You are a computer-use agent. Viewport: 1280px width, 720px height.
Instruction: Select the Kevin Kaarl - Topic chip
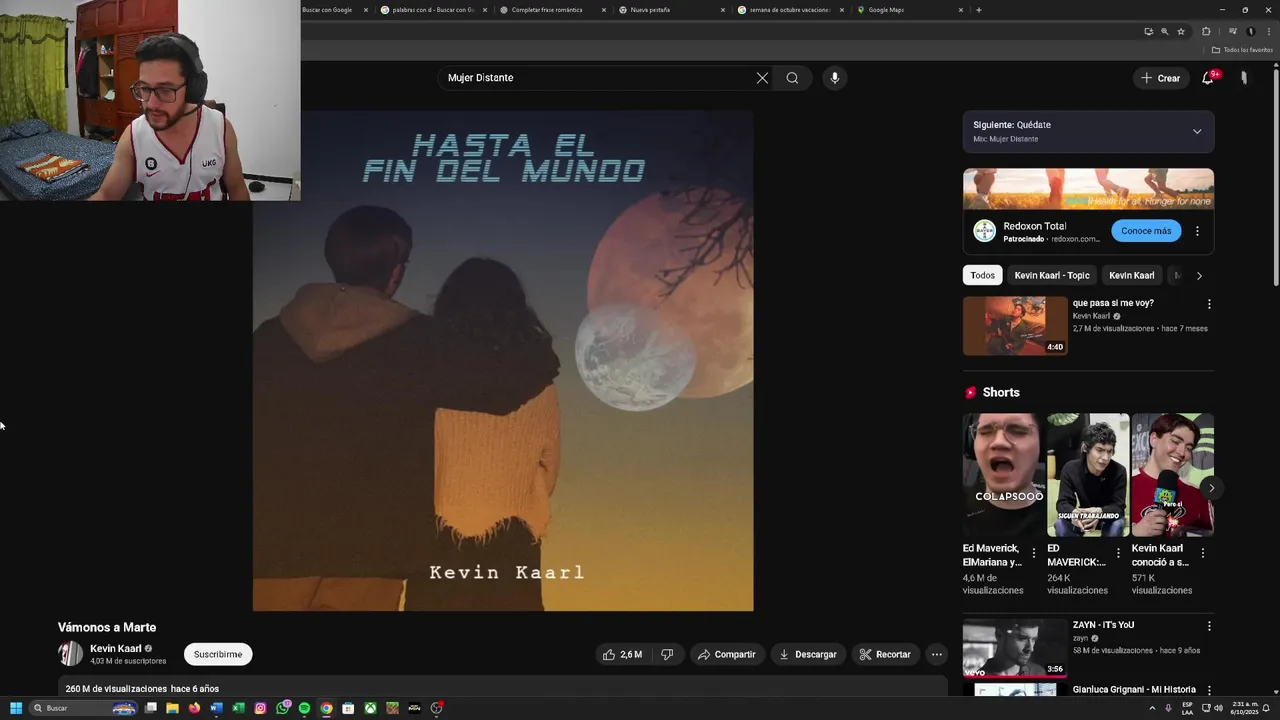pyautogui.click(x=1052, y=275)
